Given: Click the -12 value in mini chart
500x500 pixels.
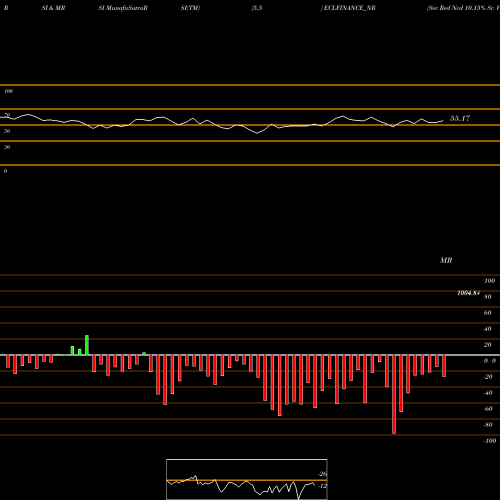Looking at the screenshot, I should click(323, 486).
